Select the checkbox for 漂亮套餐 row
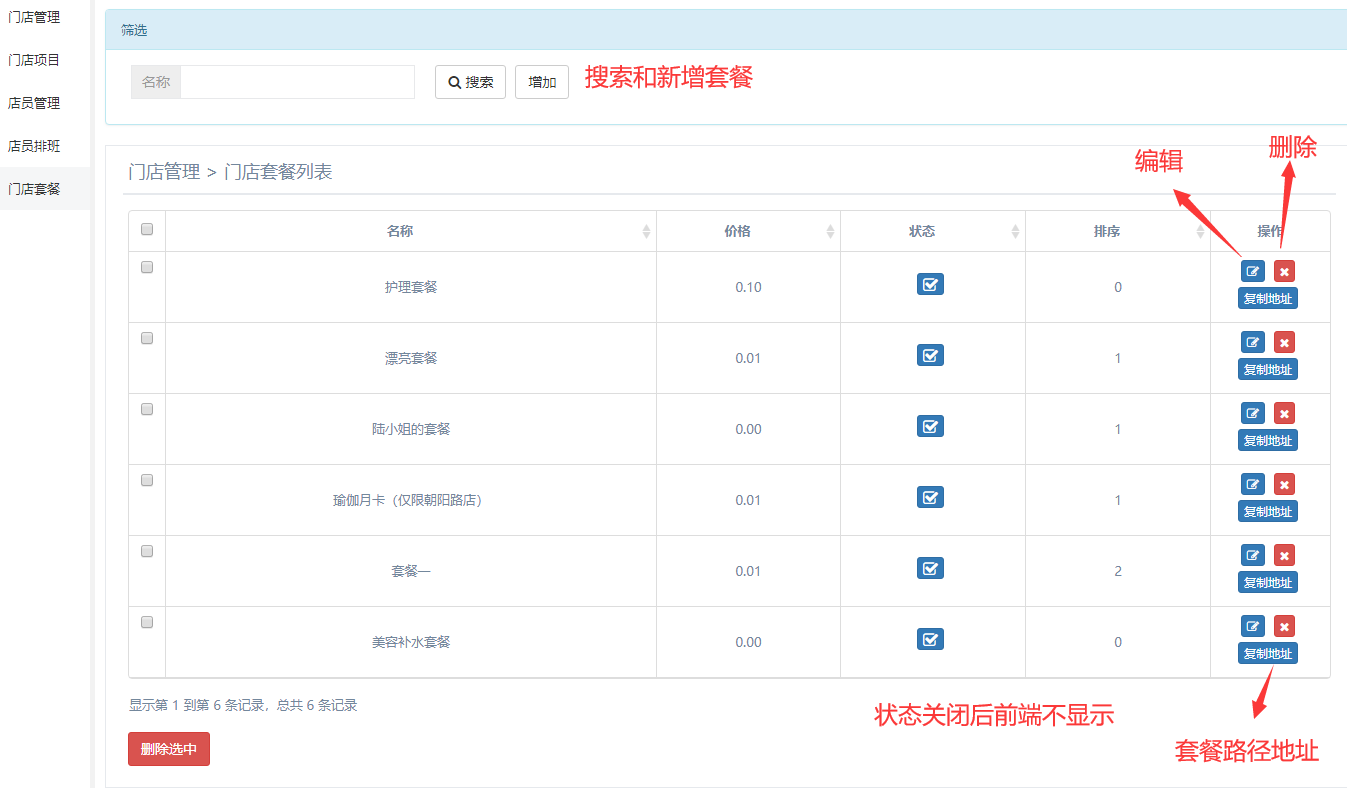The image size is (1347, 788). [x=147, y=338]
